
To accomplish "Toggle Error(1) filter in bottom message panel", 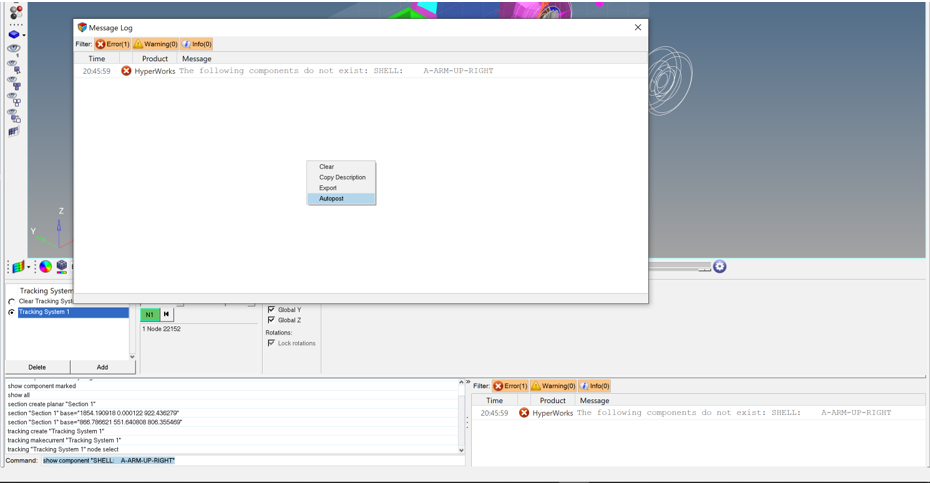I will point(510,386).
